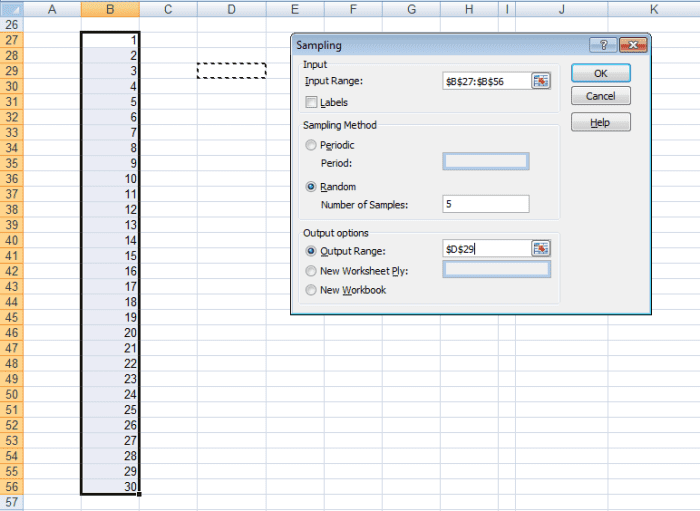700x511 pixels.
Task: Select column D header
Action: pyautogui.click(x=232, y=9)
